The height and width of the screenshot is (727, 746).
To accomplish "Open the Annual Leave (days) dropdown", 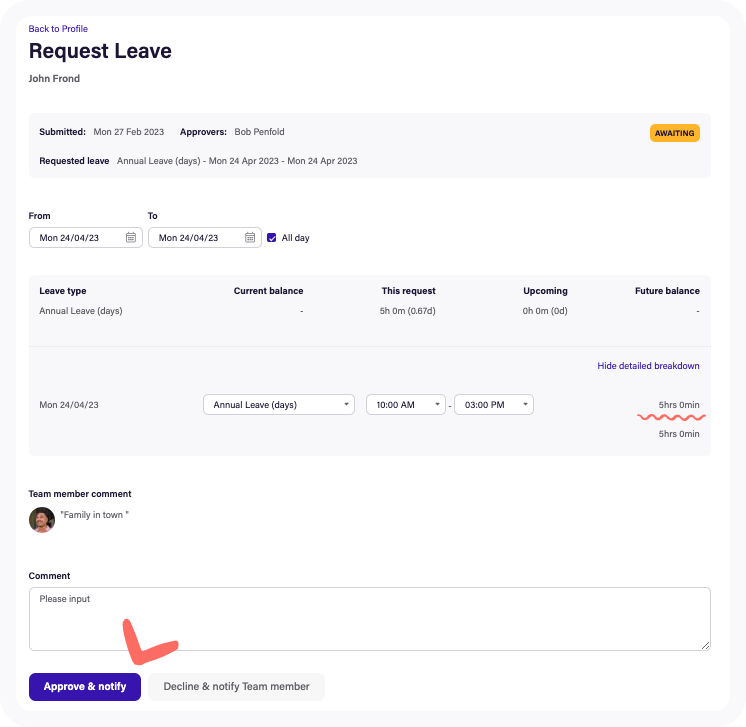I will pos(279,405).
